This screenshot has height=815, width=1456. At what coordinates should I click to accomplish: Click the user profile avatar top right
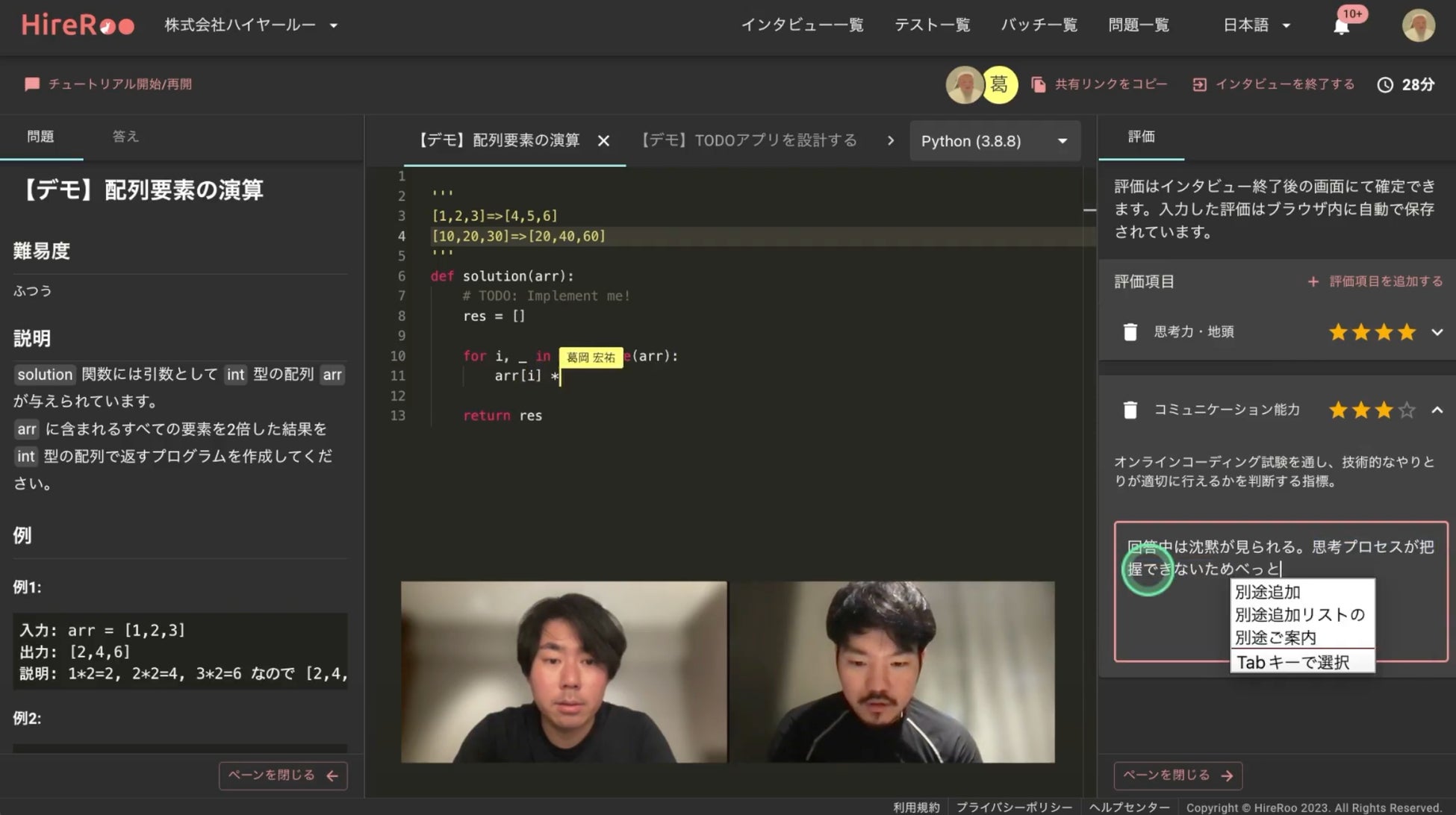tap(1418, 25)
